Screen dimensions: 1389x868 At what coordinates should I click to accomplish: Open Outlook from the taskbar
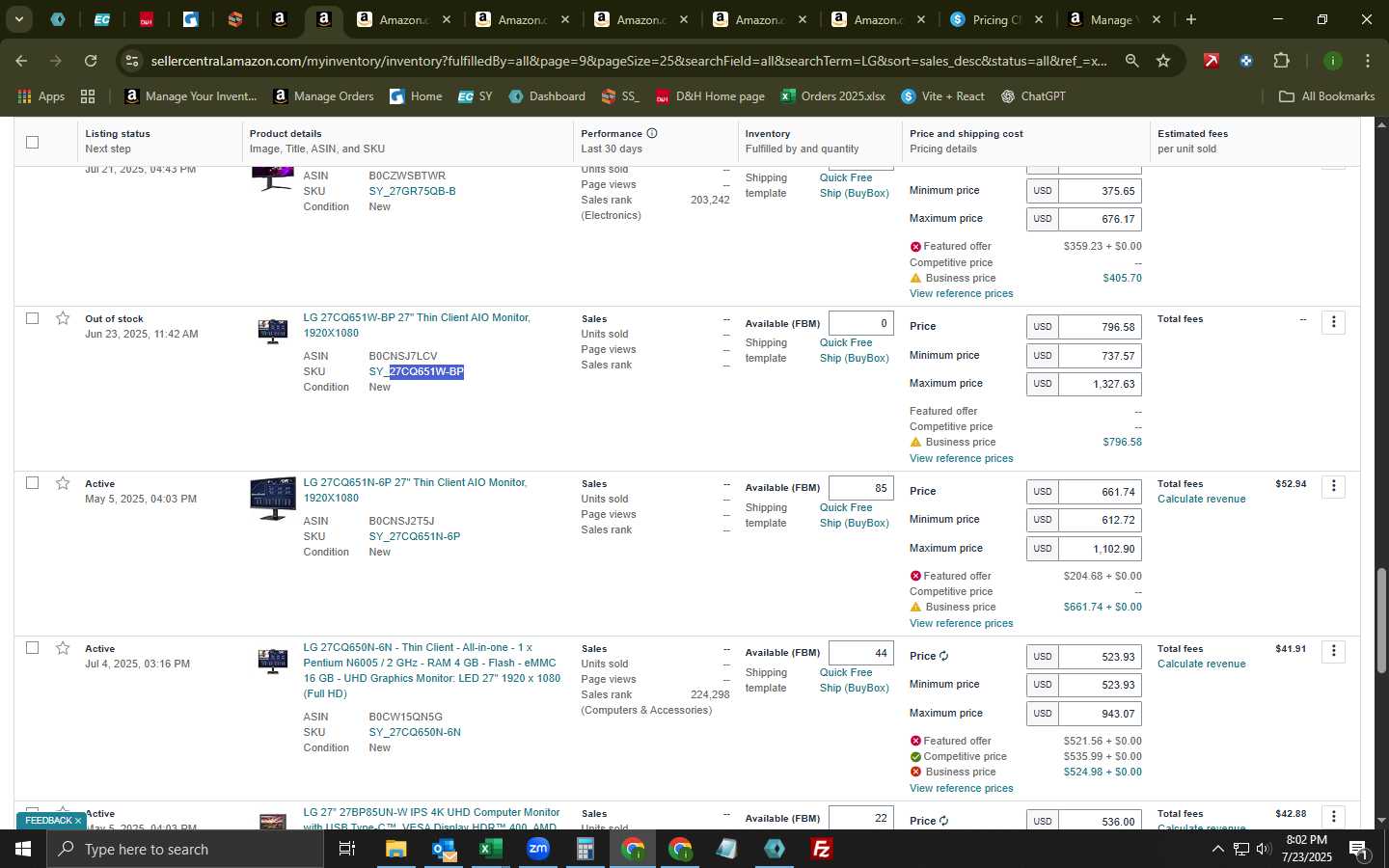click(444, 849)
